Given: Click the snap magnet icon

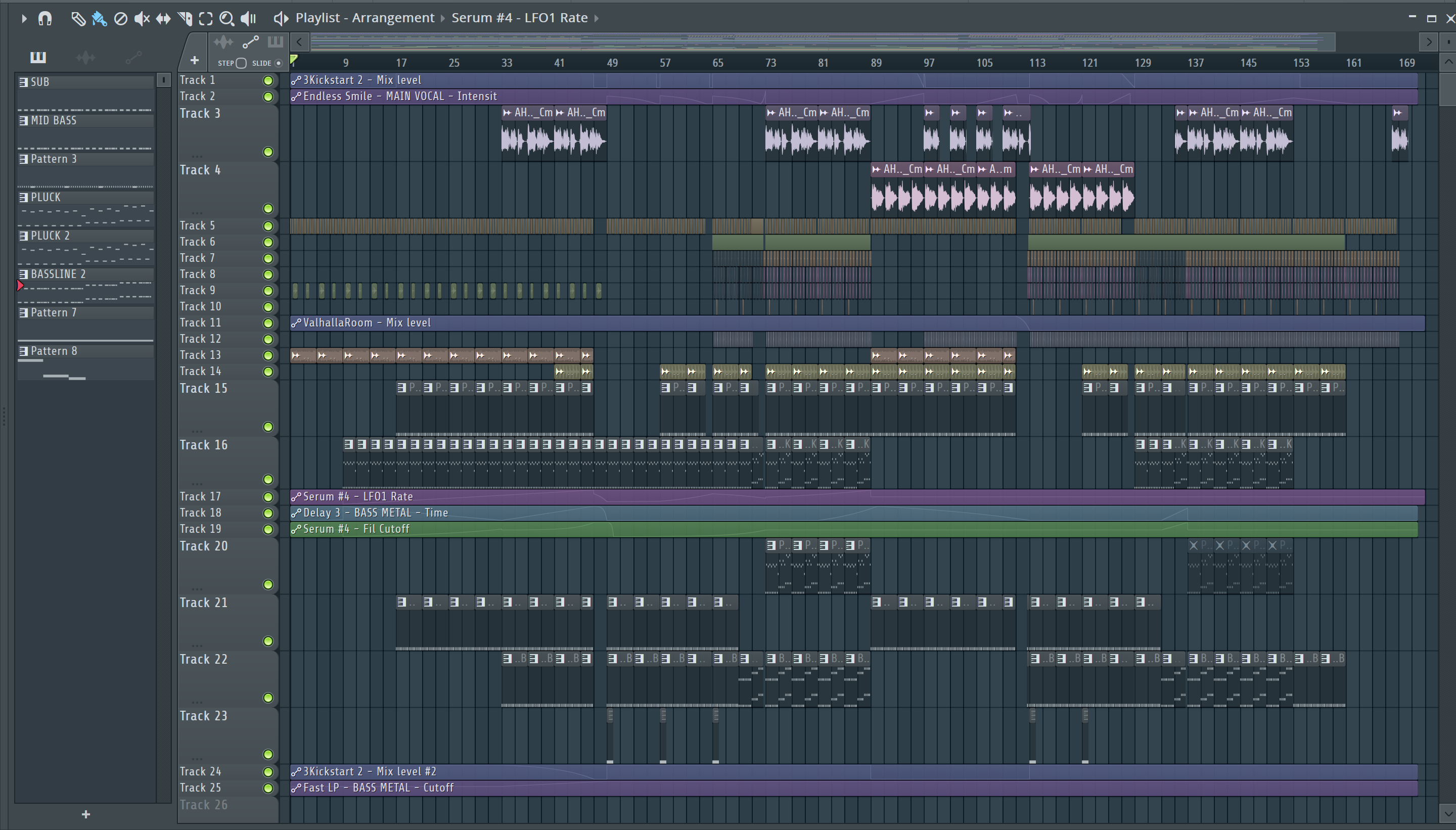Looking at the screenshot, I should coord(45,19).
